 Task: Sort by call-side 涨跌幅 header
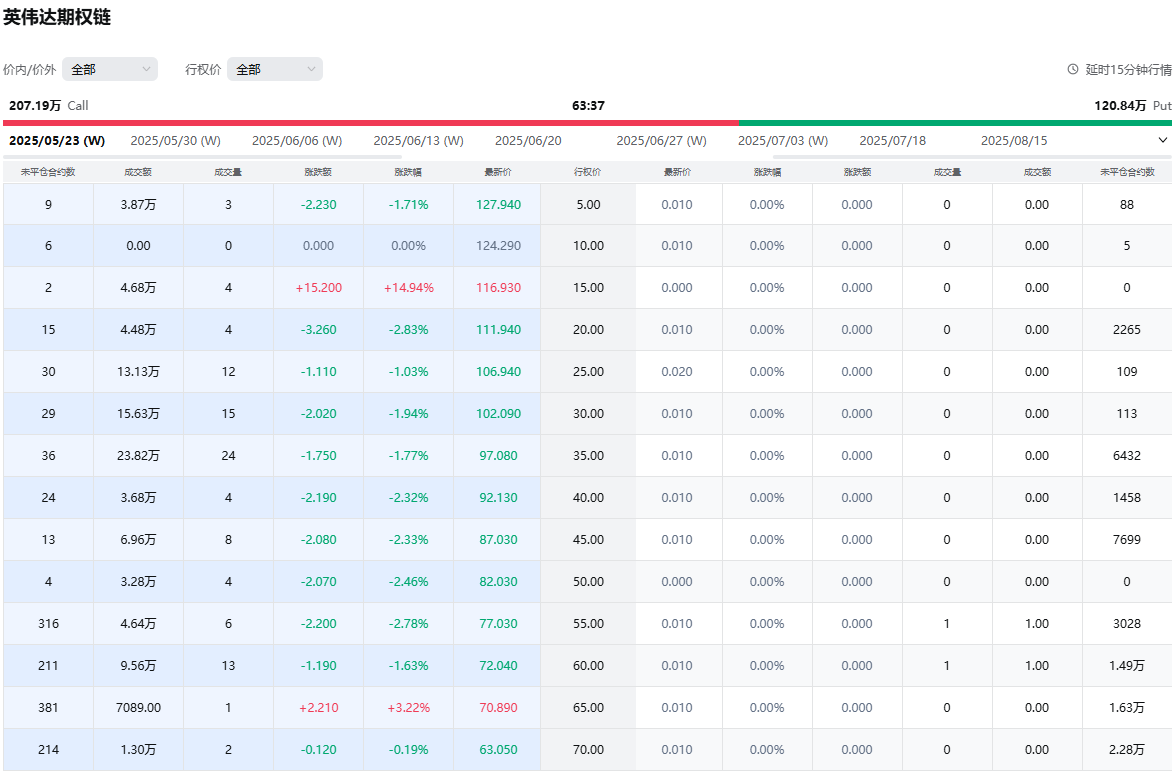click(408, 172)
